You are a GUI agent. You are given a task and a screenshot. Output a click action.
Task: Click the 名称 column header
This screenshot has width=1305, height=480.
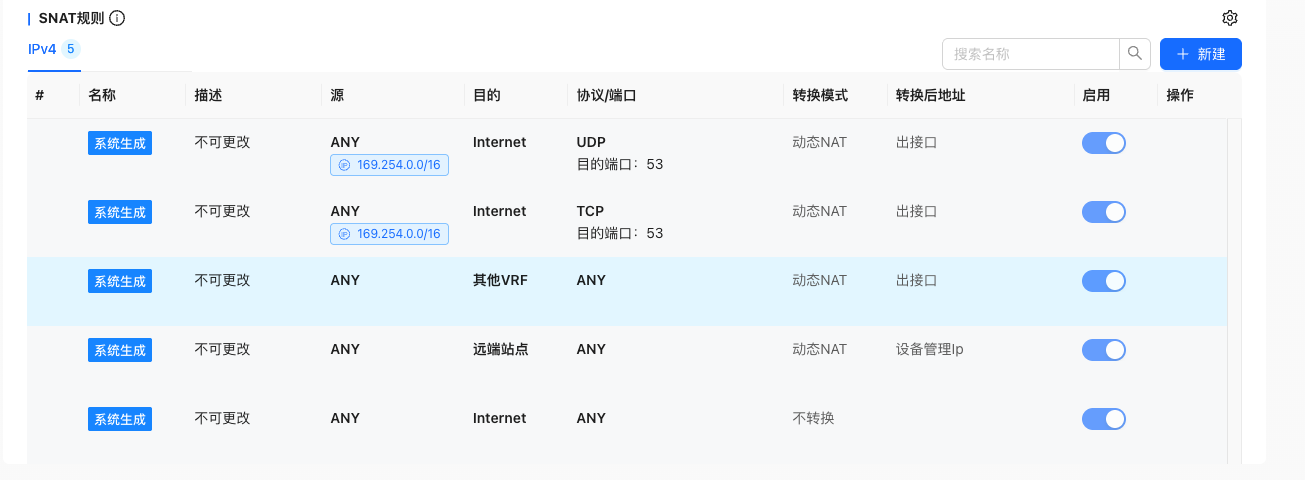tap(102, 96)
